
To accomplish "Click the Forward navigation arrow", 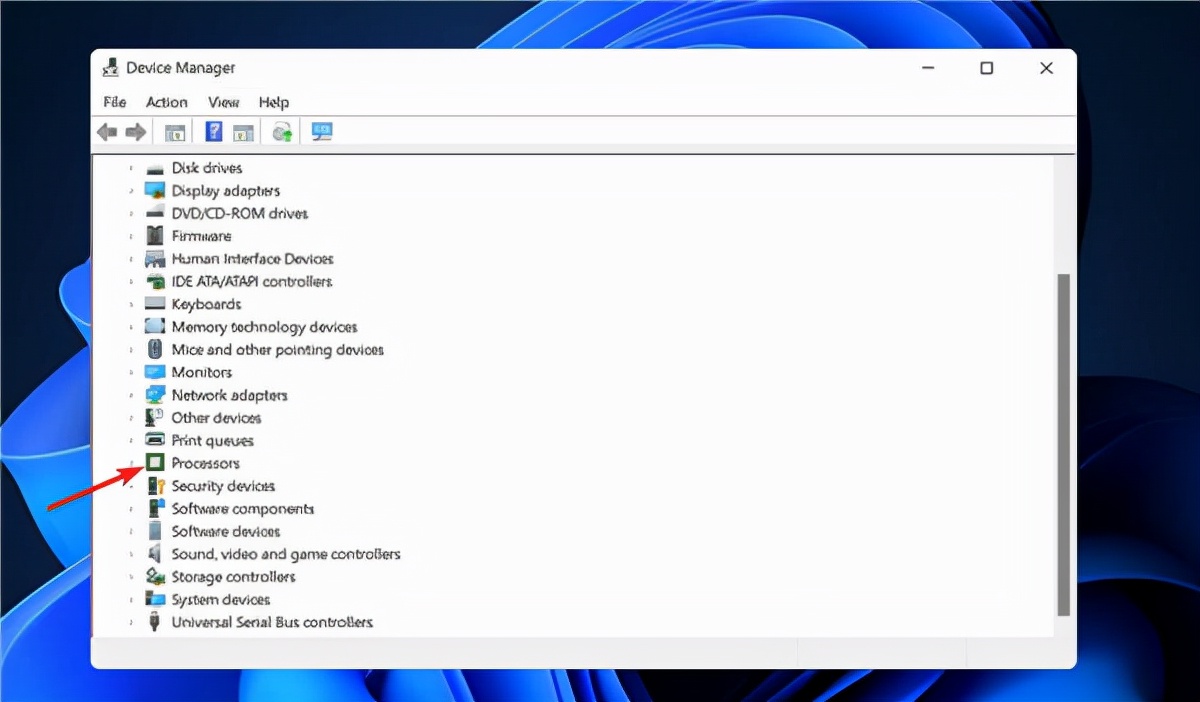I will coord(137,131).
